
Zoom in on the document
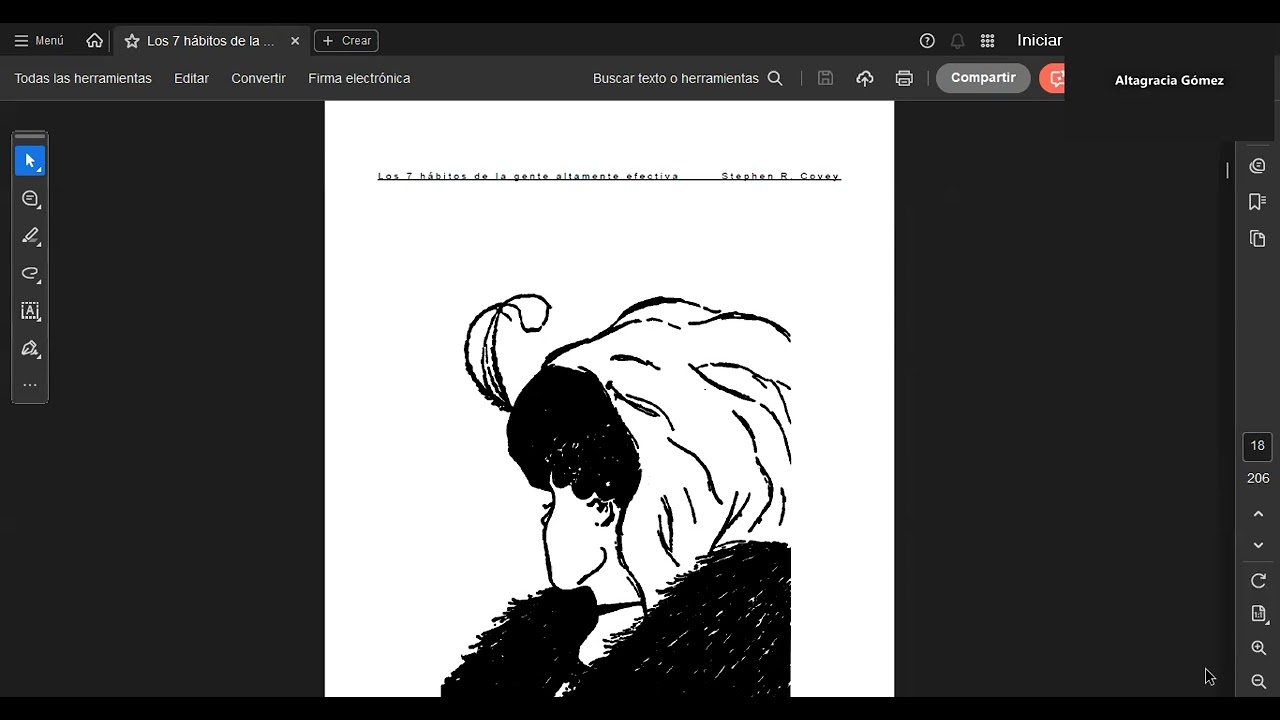tap(1258, 648)
